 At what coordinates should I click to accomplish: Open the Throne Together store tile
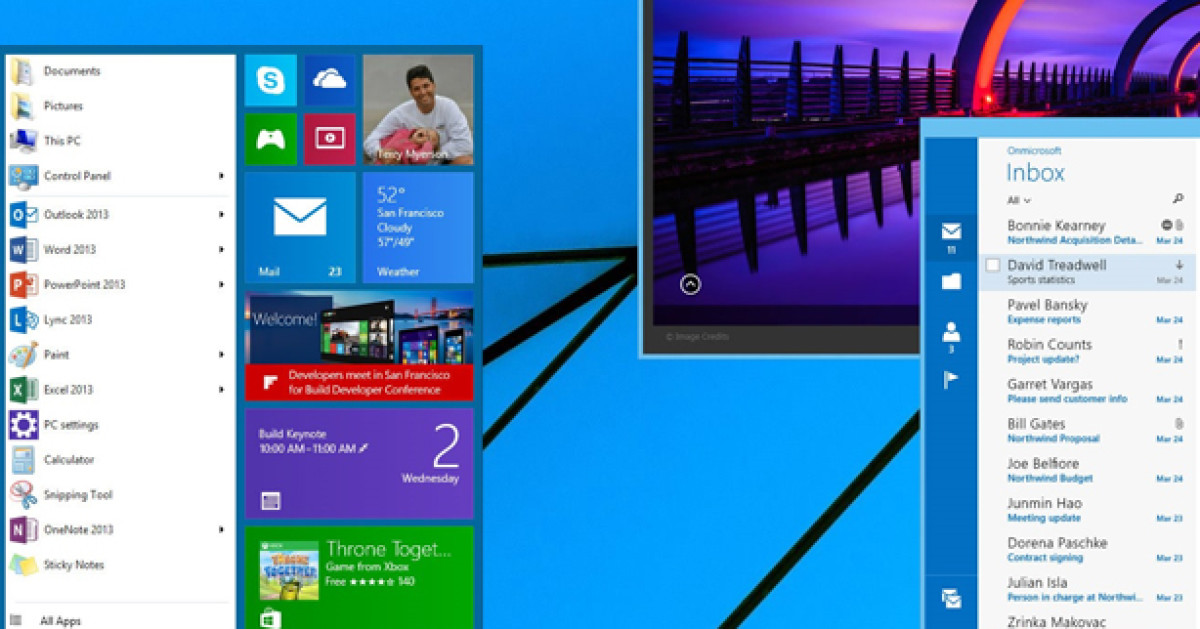[x=359, y=577]
